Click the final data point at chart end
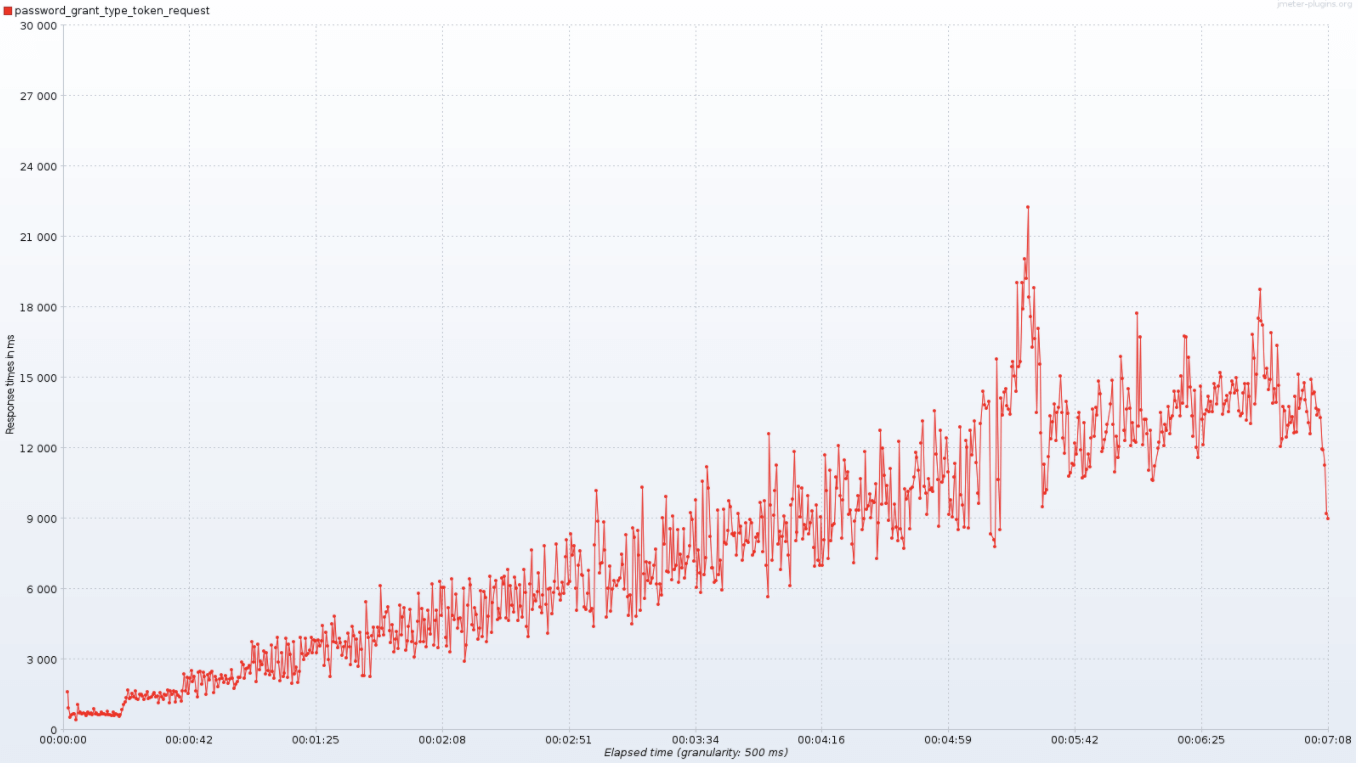The height and width of the screenshot is (770, 1360). [x=1328, y=518]
